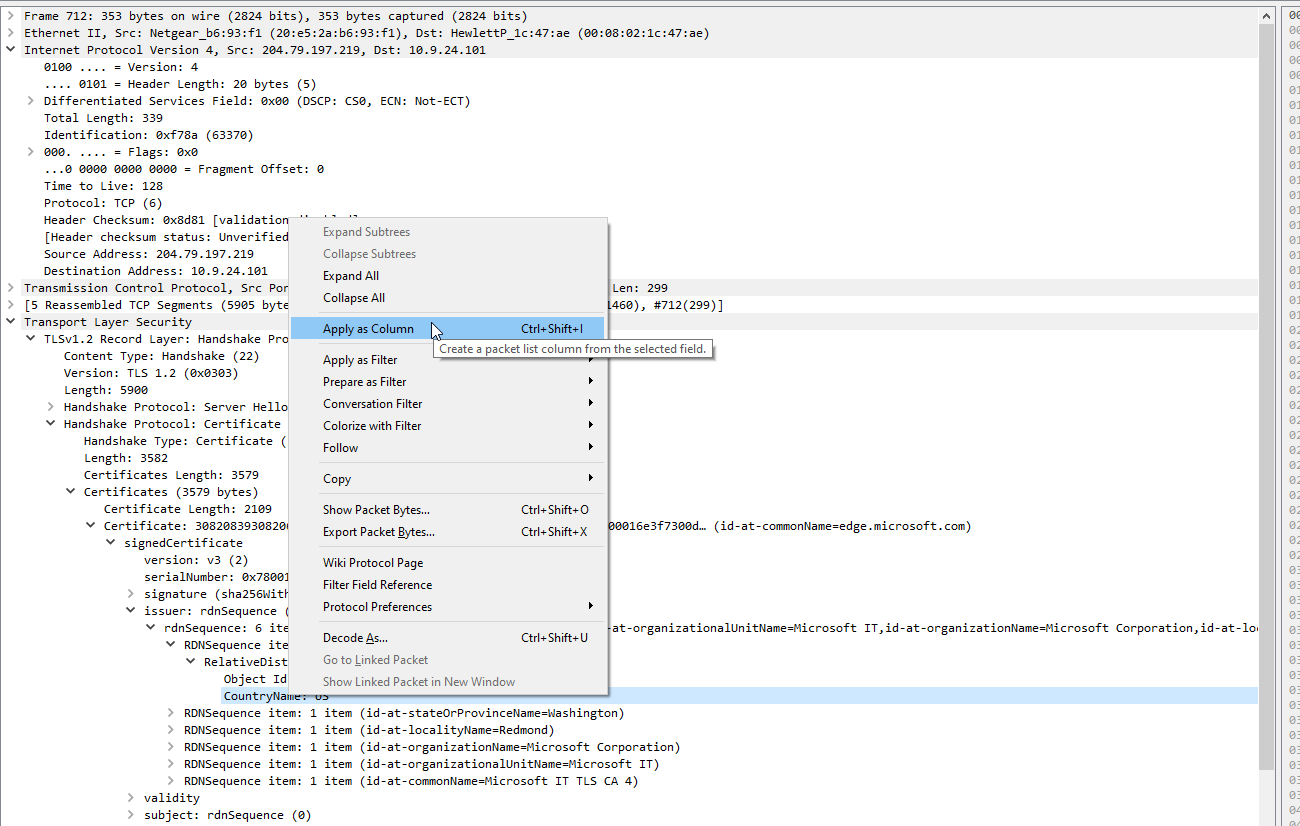Viewport: 1300px width, 826px height.
Task: Open Wiki Protocol Page entry
Action: [x=373, y=563]
